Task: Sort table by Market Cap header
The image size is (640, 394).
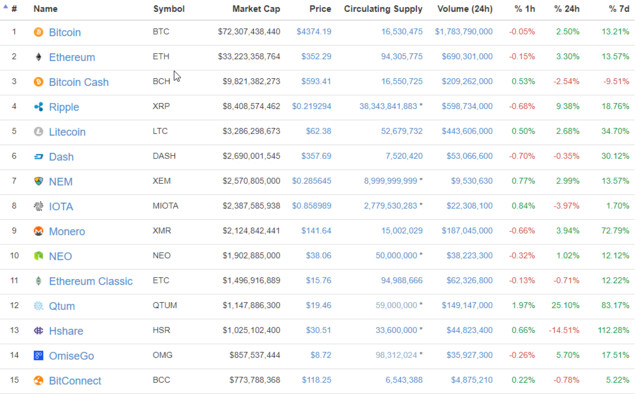Action: point(256,9)
